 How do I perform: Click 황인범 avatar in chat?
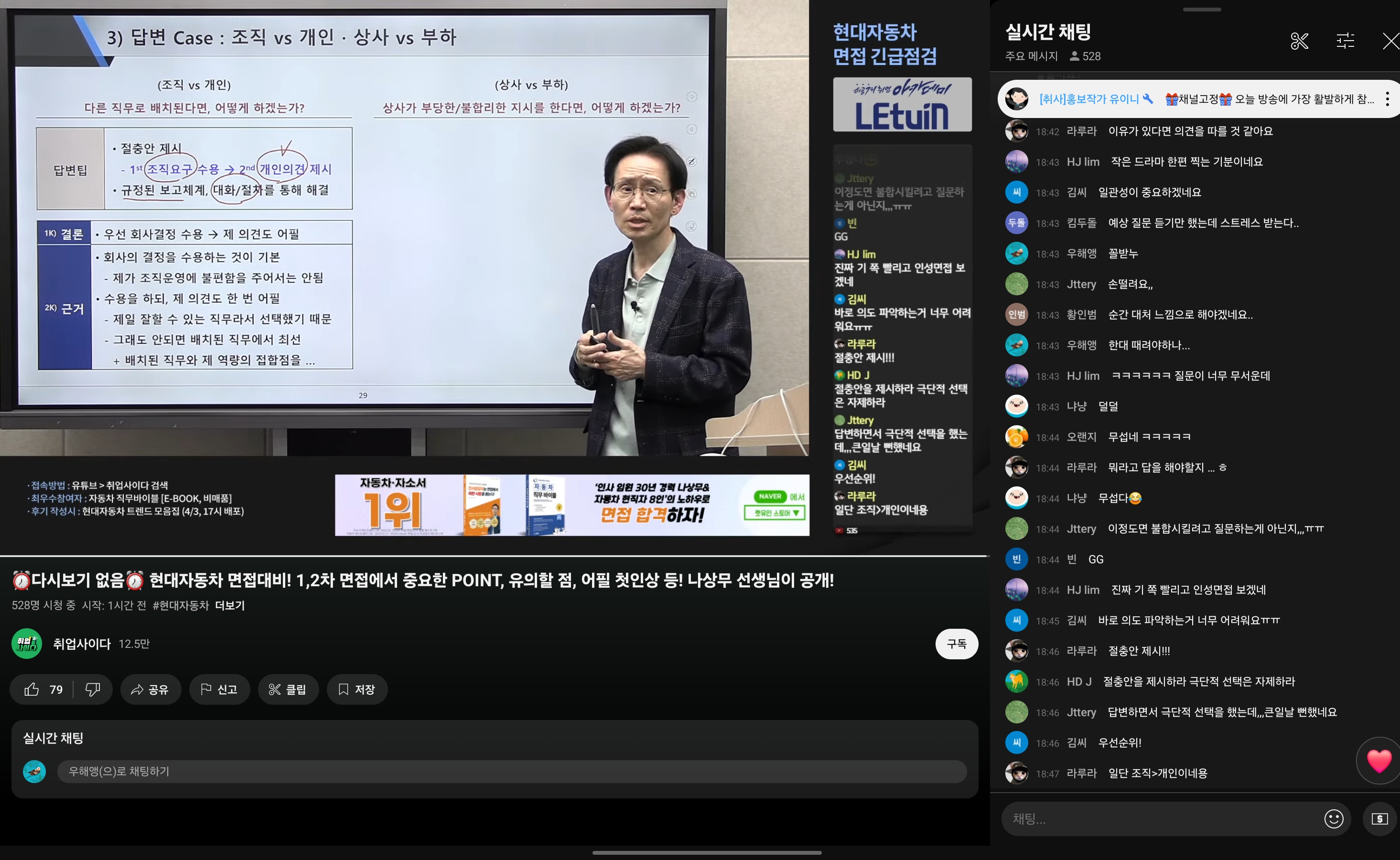tap(1016, 314)
